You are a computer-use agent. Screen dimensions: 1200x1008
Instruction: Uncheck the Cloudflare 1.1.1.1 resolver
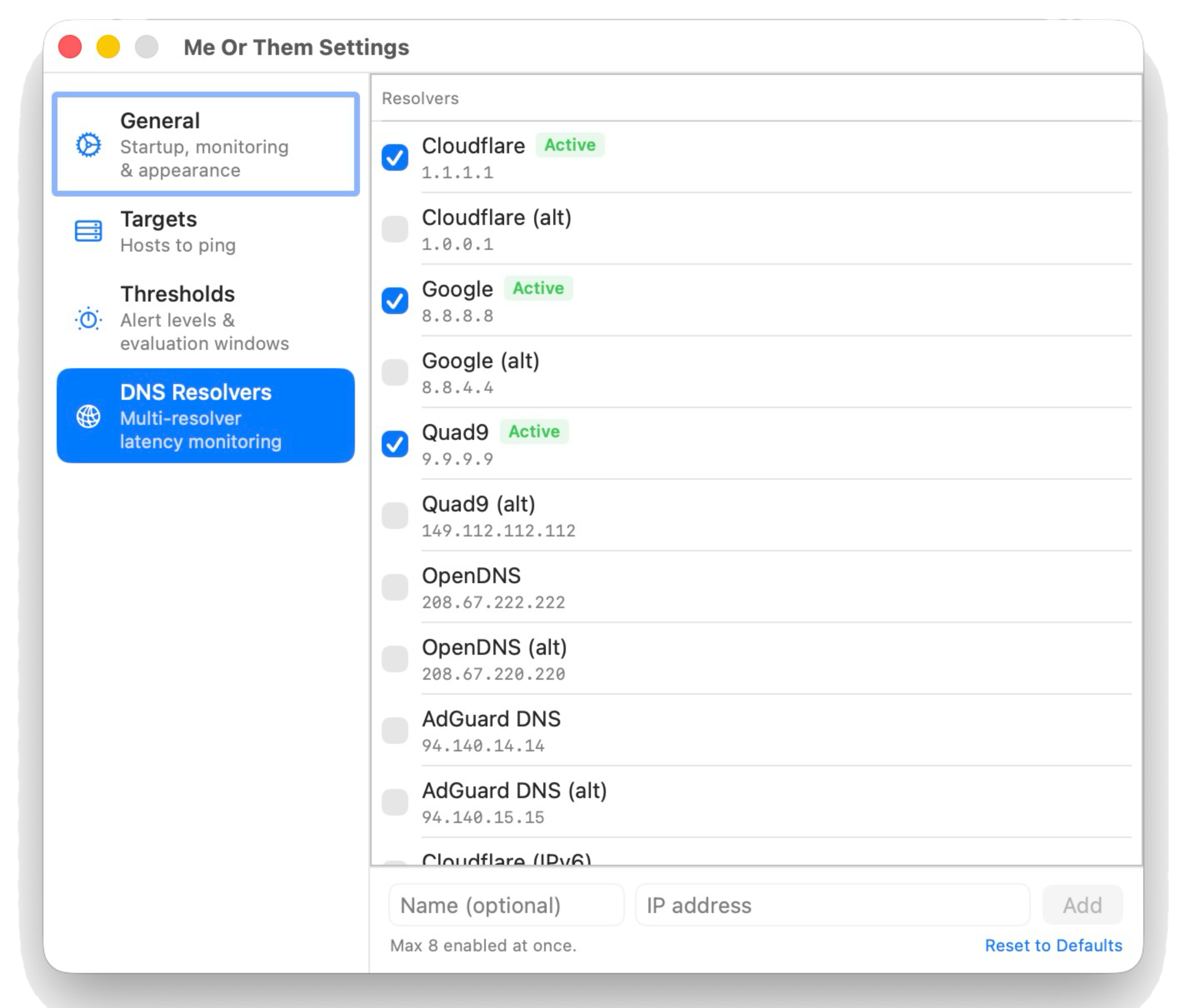pos(395,158)
